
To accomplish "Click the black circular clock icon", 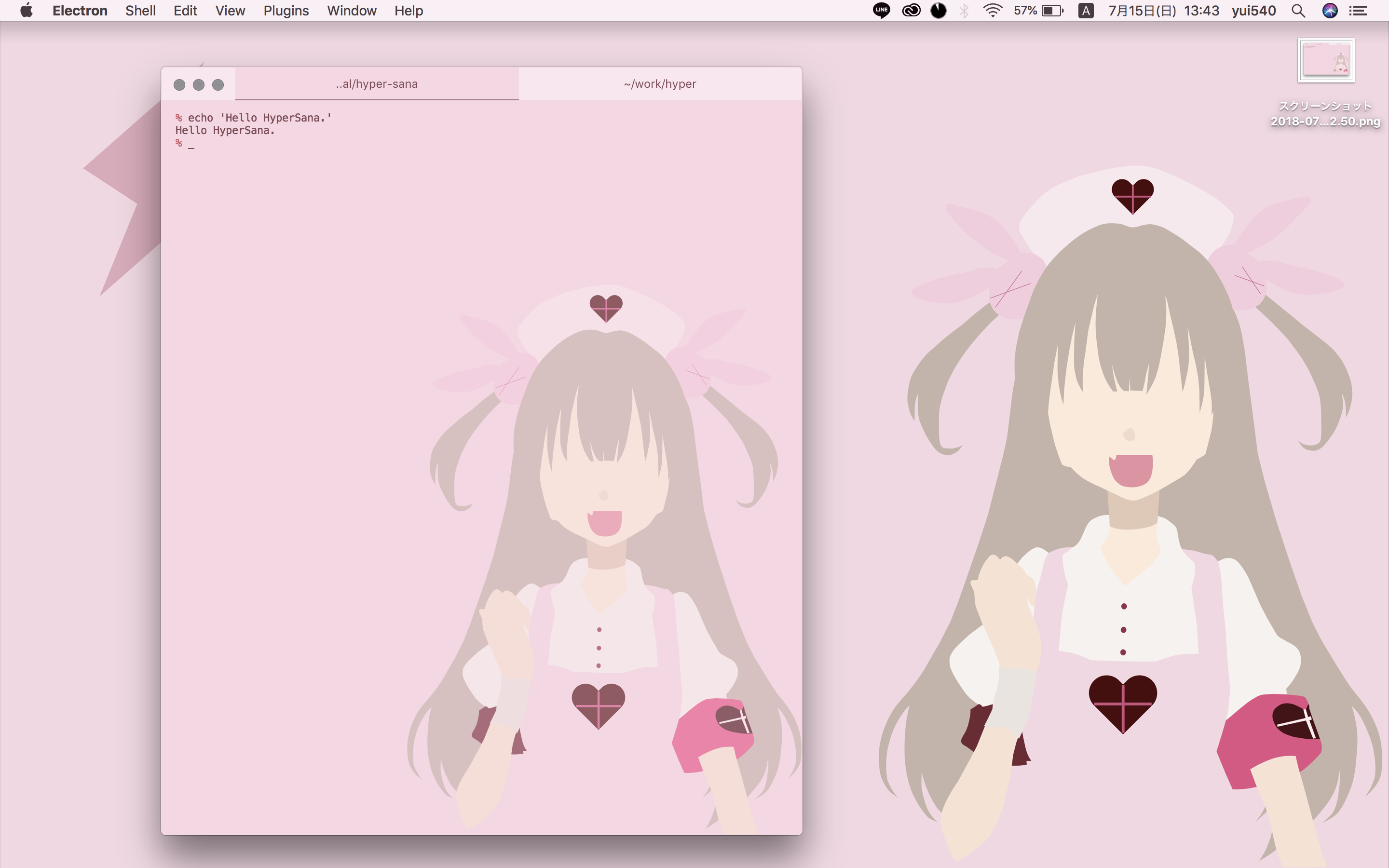I will [x=939, y=10].
